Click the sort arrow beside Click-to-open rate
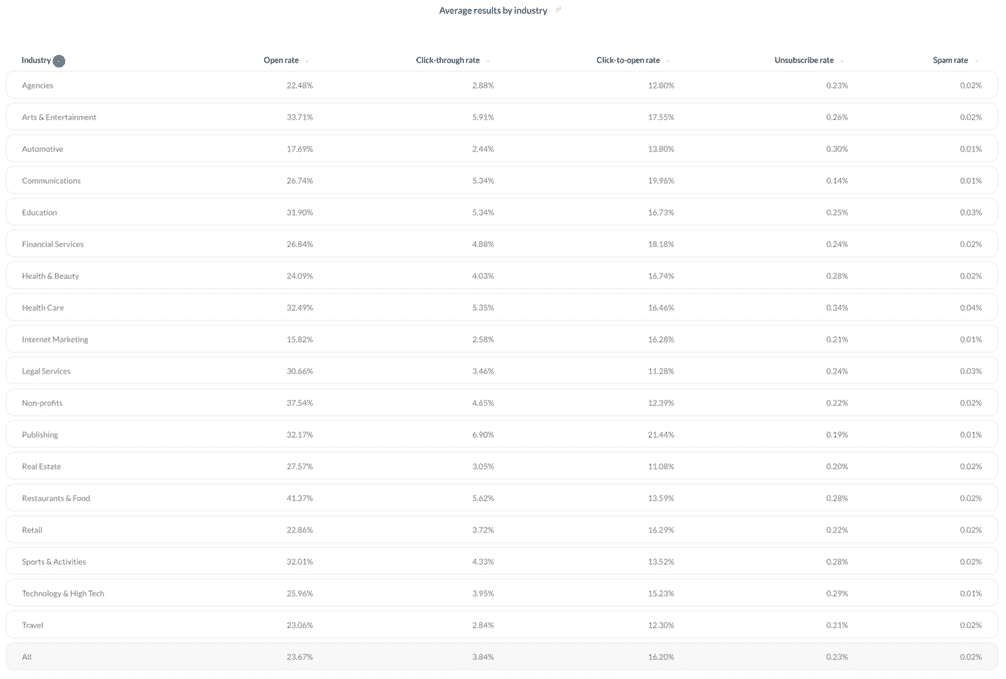 [668, 61]
